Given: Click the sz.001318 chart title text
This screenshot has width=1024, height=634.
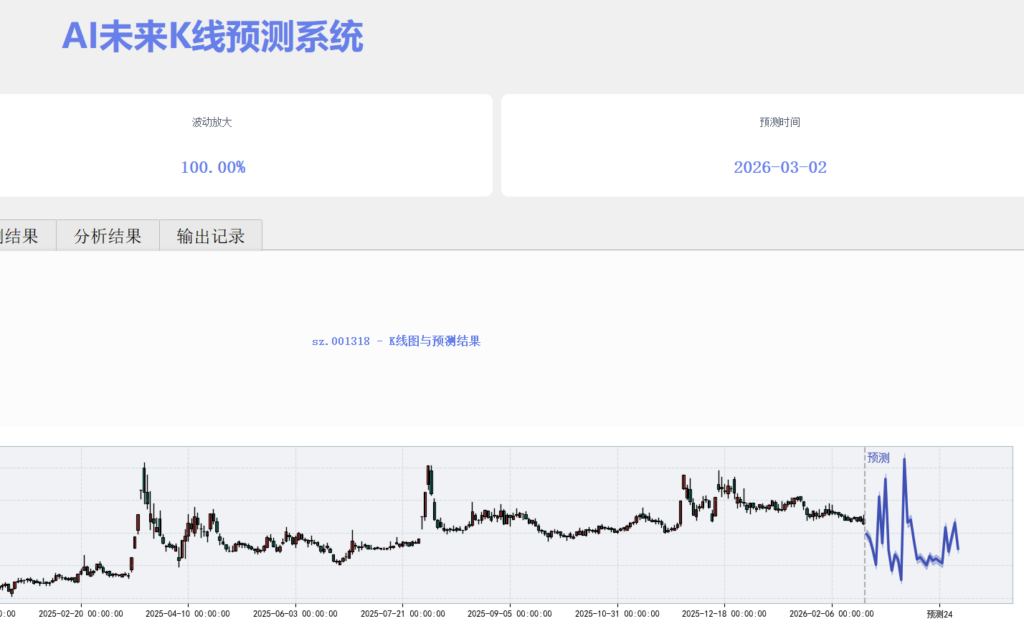Looking at the screenshot, I should click(x=396, y=341).
